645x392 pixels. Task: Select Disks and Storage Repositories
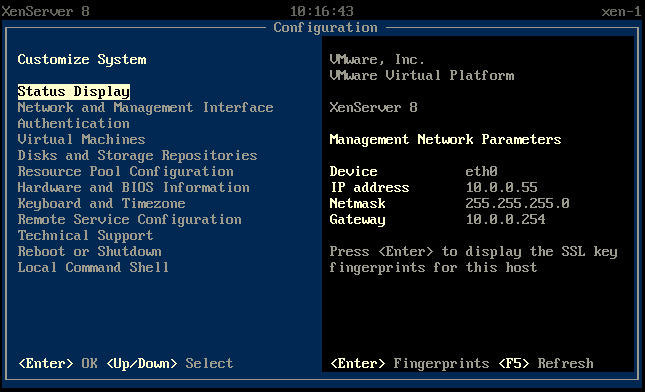point(137,155)
